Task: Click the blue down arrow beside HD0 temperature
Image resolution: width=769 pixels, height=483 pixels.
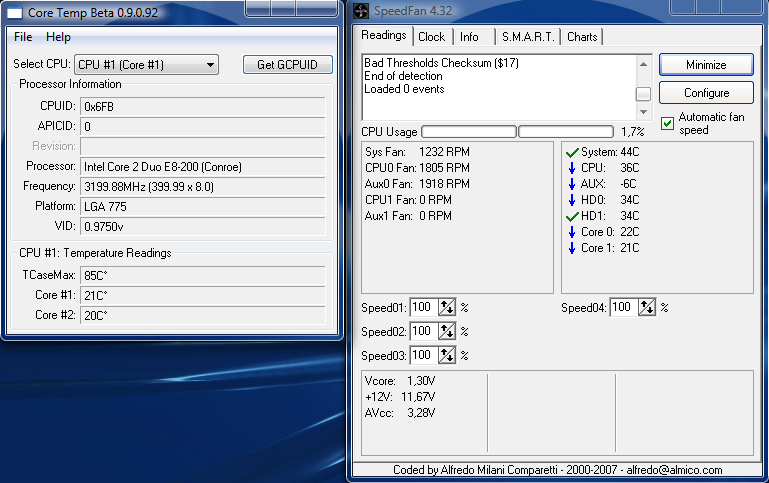Action: 572,200
